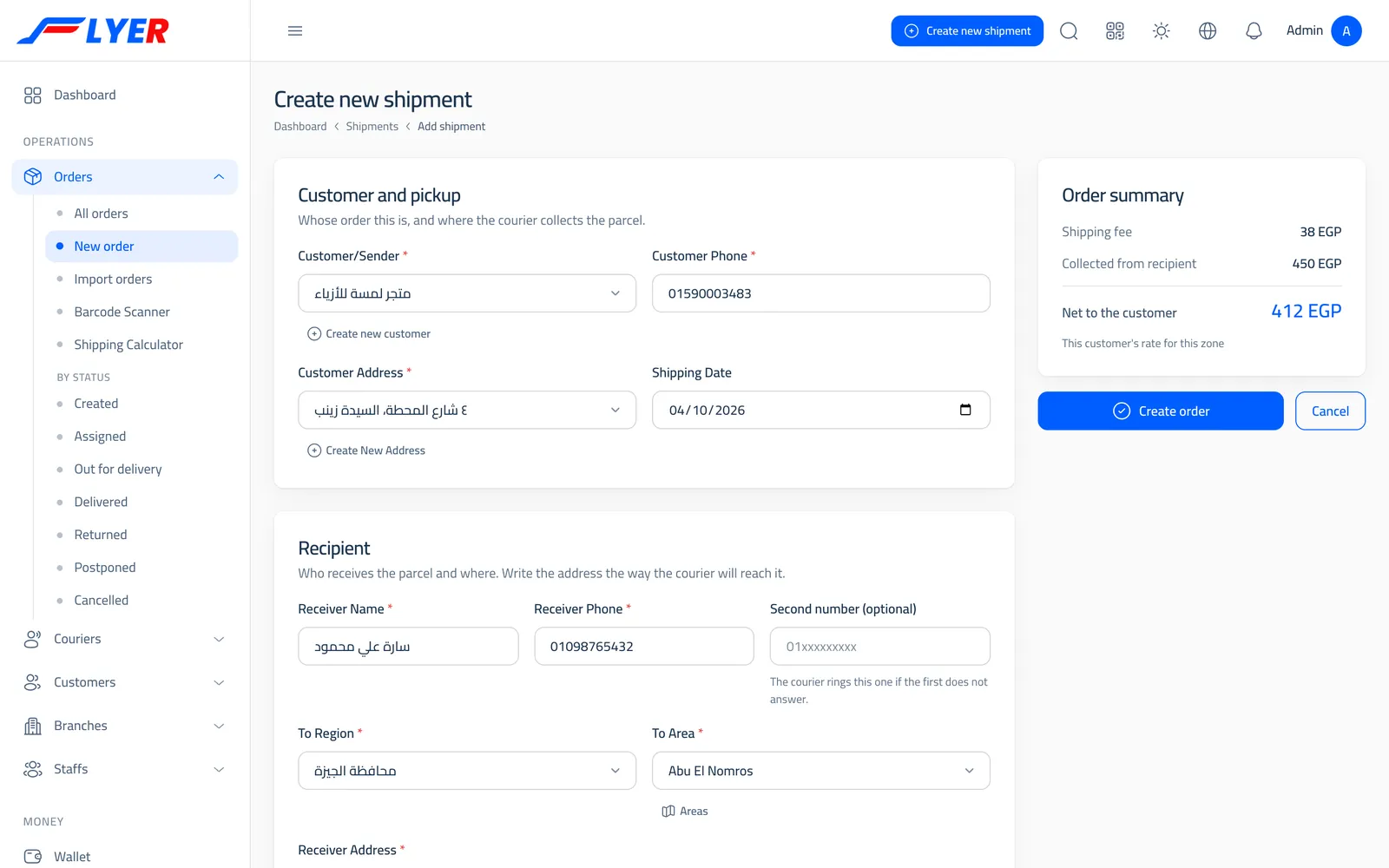The width and height of the screenshot is (1389, 868).
Task: Open the Shipping Date calendar picker icon
Action: 965,410
